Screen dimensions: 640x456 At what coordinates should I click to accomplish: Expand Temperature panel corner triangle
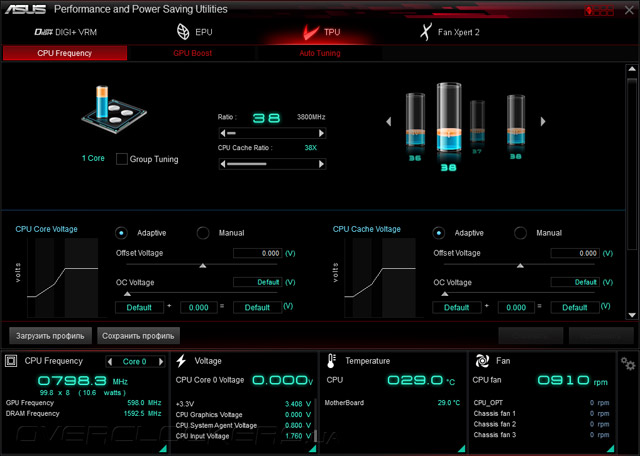coord(462,449)
